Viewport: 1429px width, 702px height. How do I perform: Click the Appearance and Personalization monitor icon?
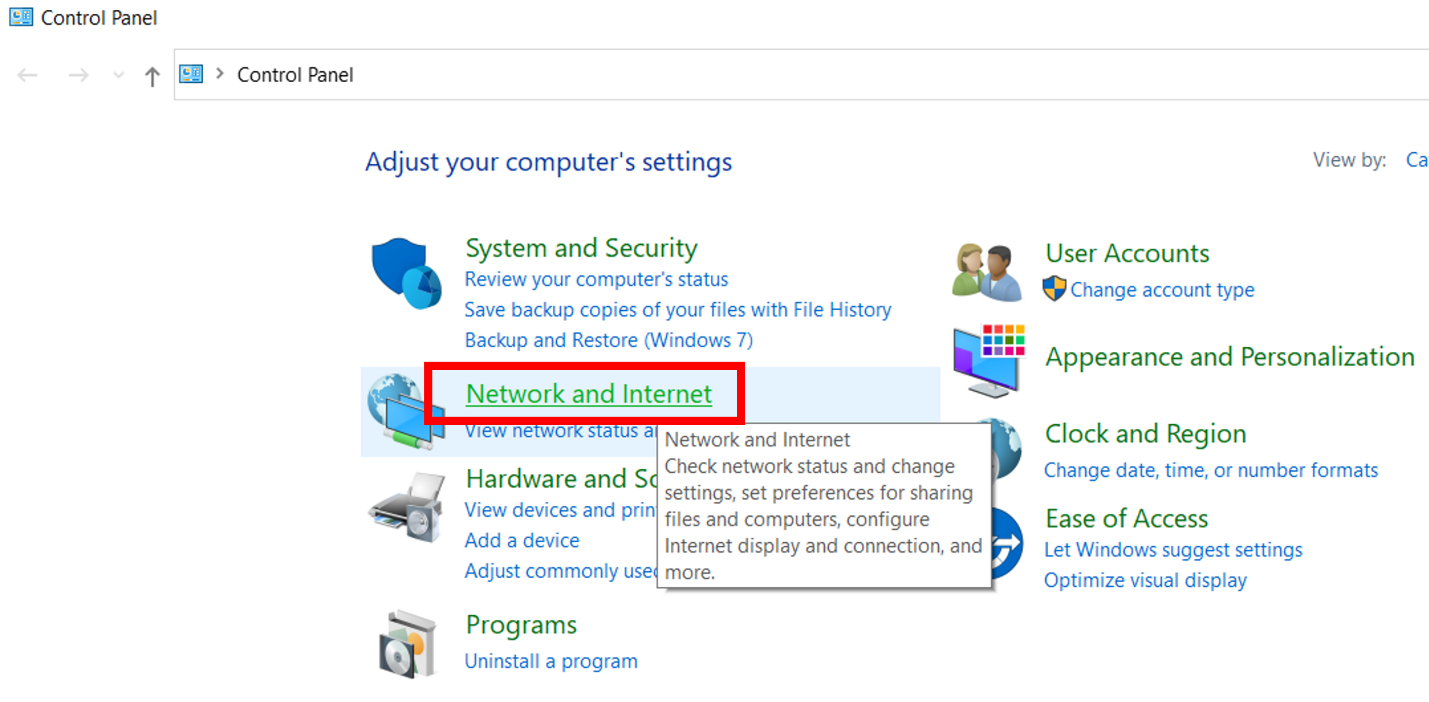click(x=989, y=358)
